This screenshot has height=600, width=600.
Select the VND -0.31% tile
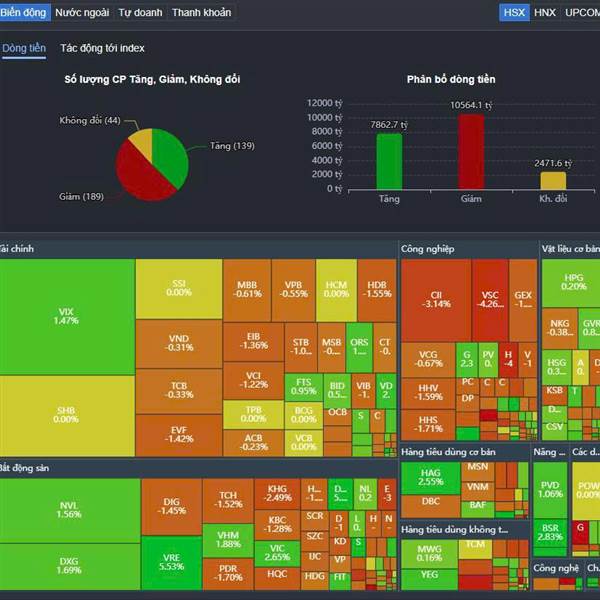click(x=179, y=343)
